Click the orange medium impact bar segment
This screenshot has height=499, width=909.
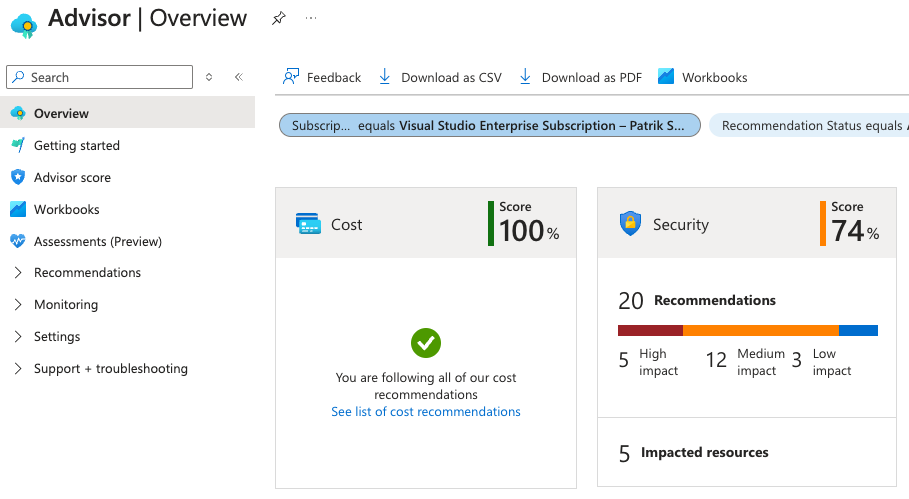[761, 330]
